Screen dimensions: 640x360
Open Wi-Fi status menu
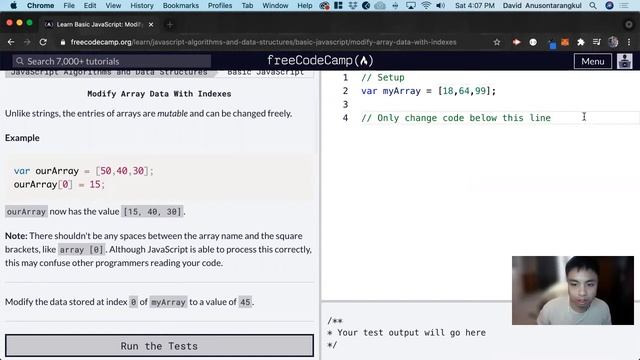tap(426, 5)
